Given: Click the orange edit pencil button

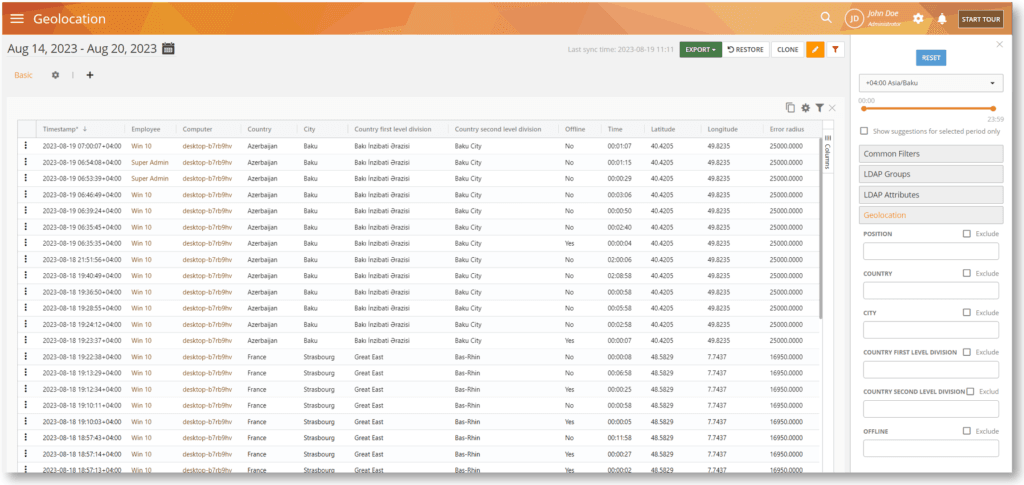Looking at the screenshot, I should coord(815,50).
